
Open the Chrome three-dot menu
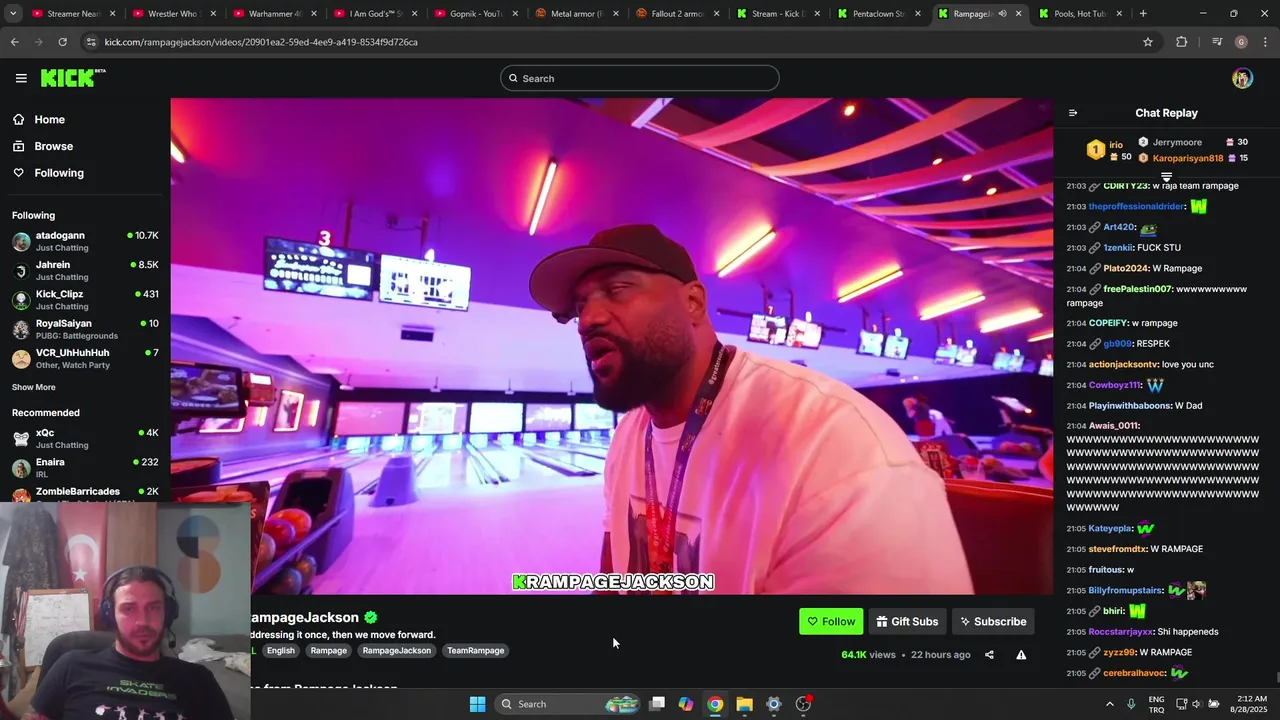[1265, 42]
